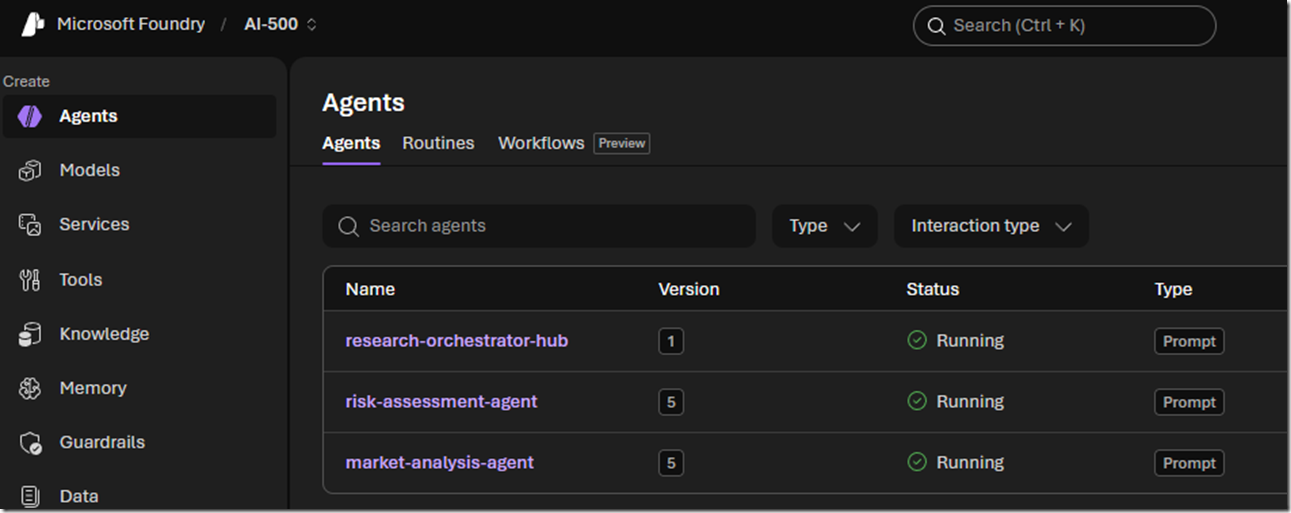Select the Memory icon in sidebar
This screenshot has height=513, width=1291.
(30, 388)
